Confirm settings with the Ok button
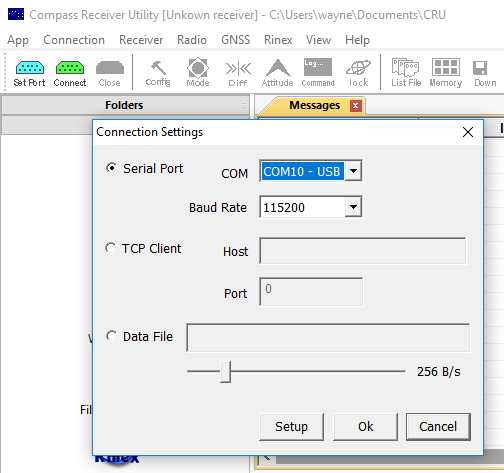Screen dimensions: 504x473 click(365, 427)
